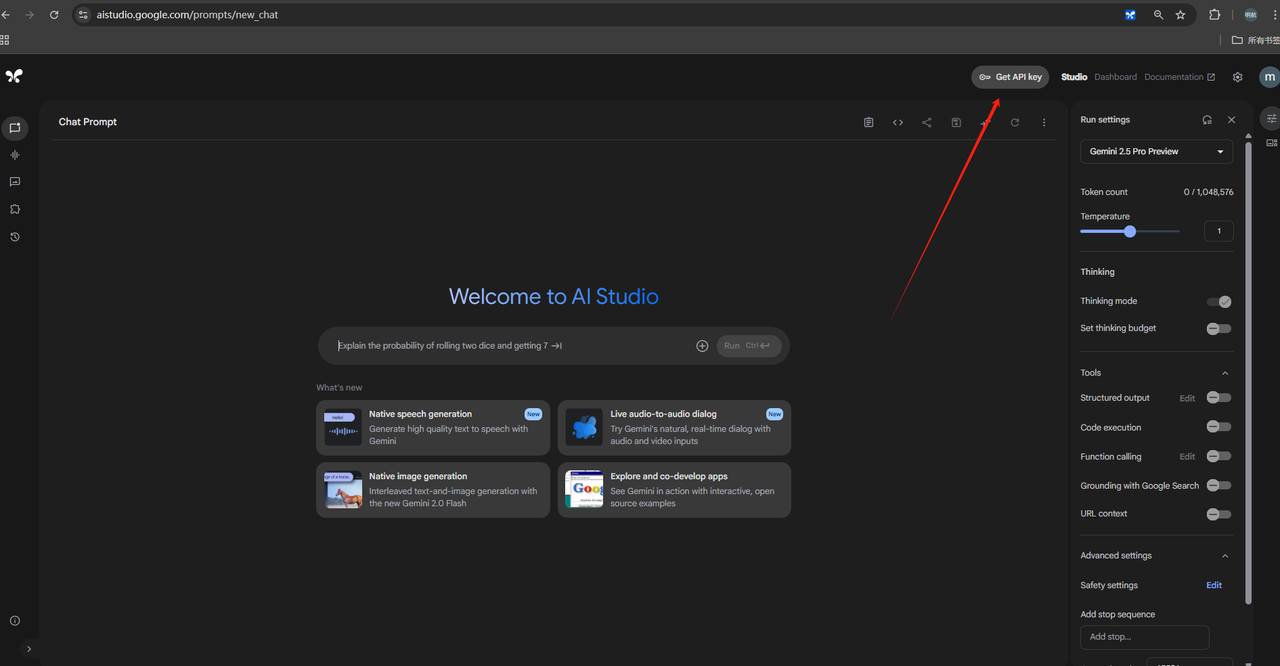This screenshot has width=1280, height=666.
Task: Click the site information icon in address bar
Action: pyautogui.click(x=84, y=15)
